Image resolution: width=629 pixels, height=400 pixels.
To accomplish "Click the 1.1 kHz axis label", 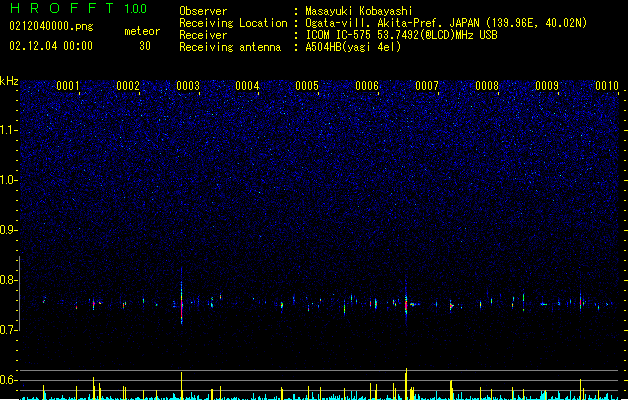I will 8,130.
